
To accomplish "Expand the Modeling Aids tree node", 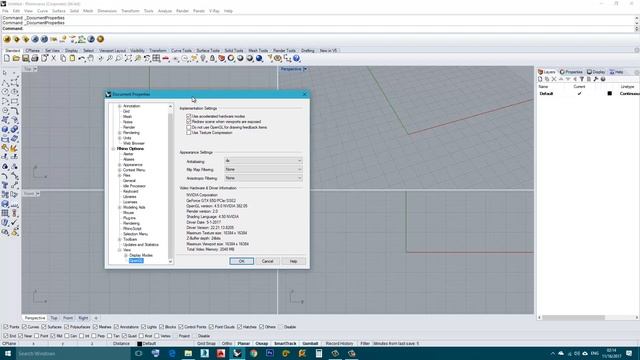I will pyautogui.click(x=120, y=207).
